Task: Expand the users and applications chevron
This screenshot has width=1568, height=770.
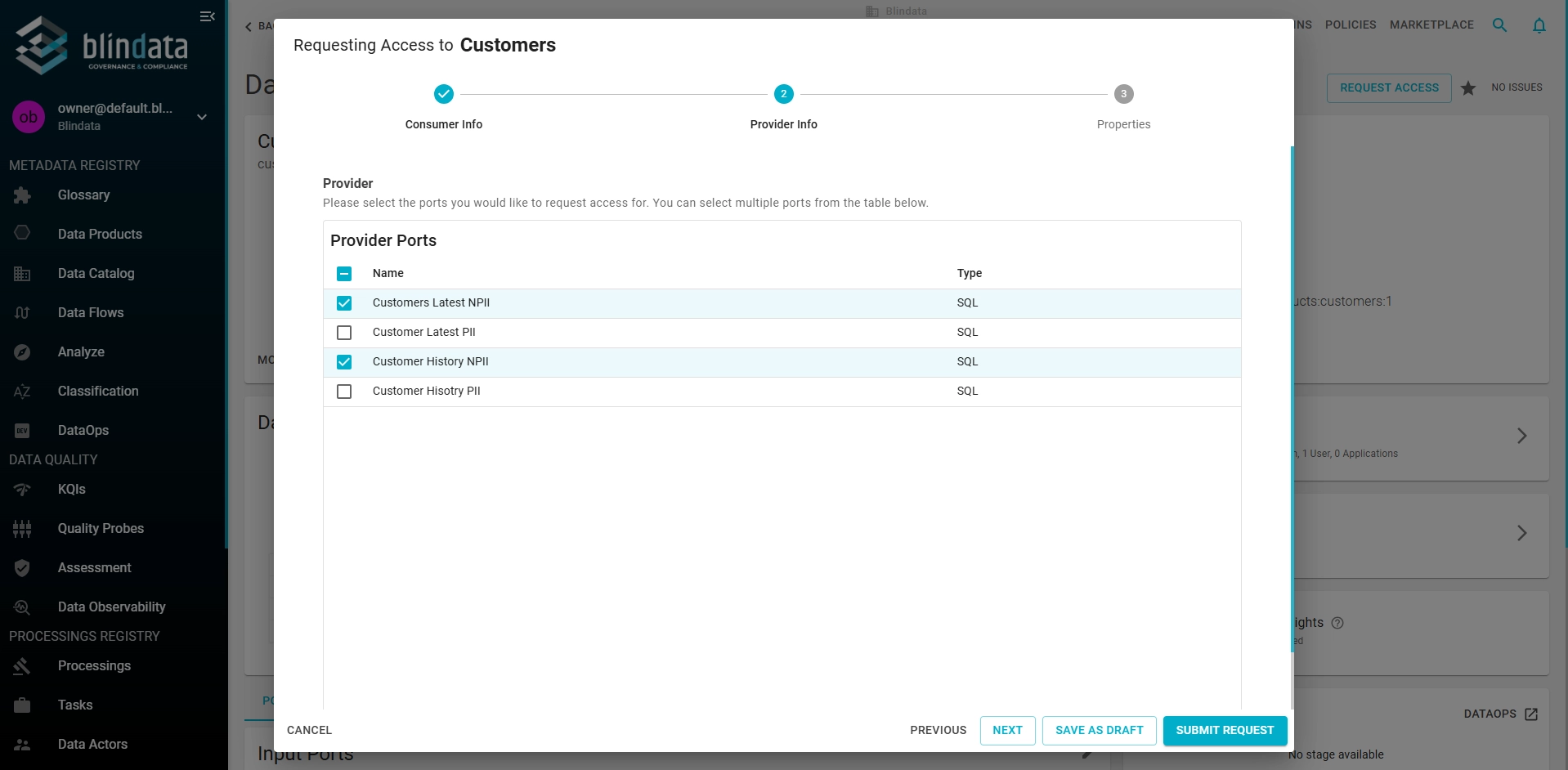Action: pyautogui.click(x=1521, y=436)
